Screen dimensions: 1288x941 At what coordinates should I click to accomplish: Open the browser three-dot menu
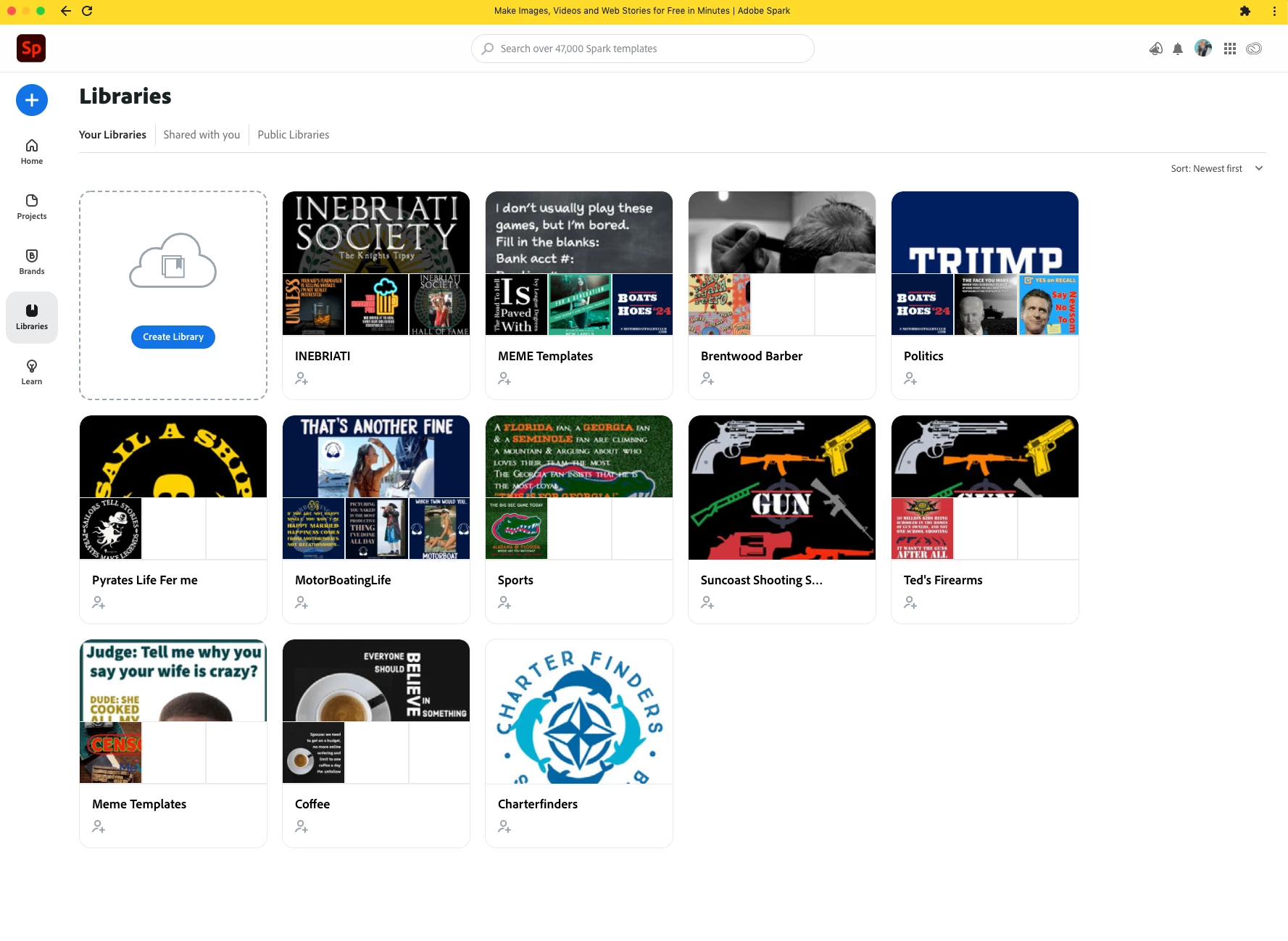coord(1274,11)
